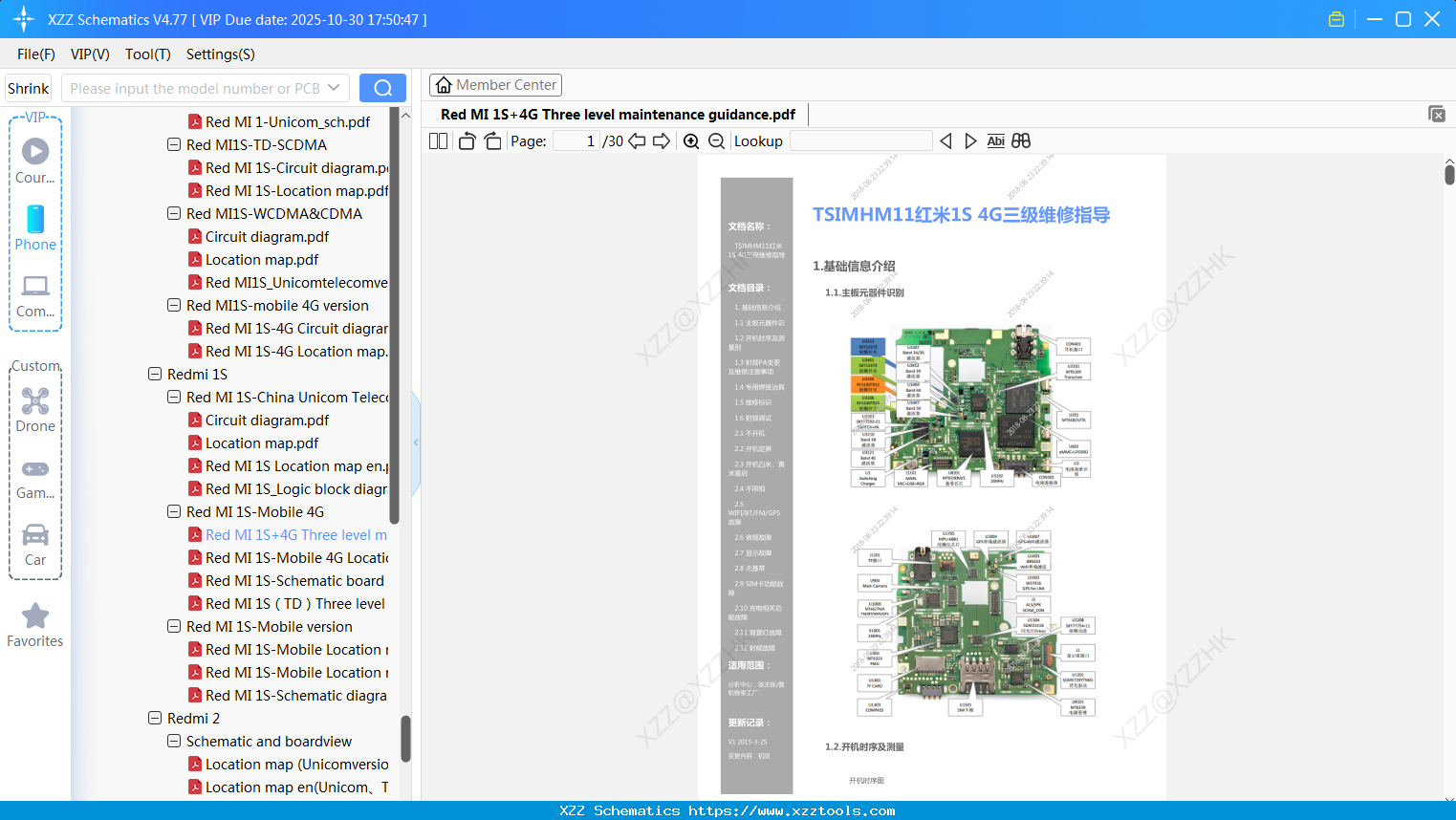
Task: Zoom in on the PDF page
Action: (690, 140)
